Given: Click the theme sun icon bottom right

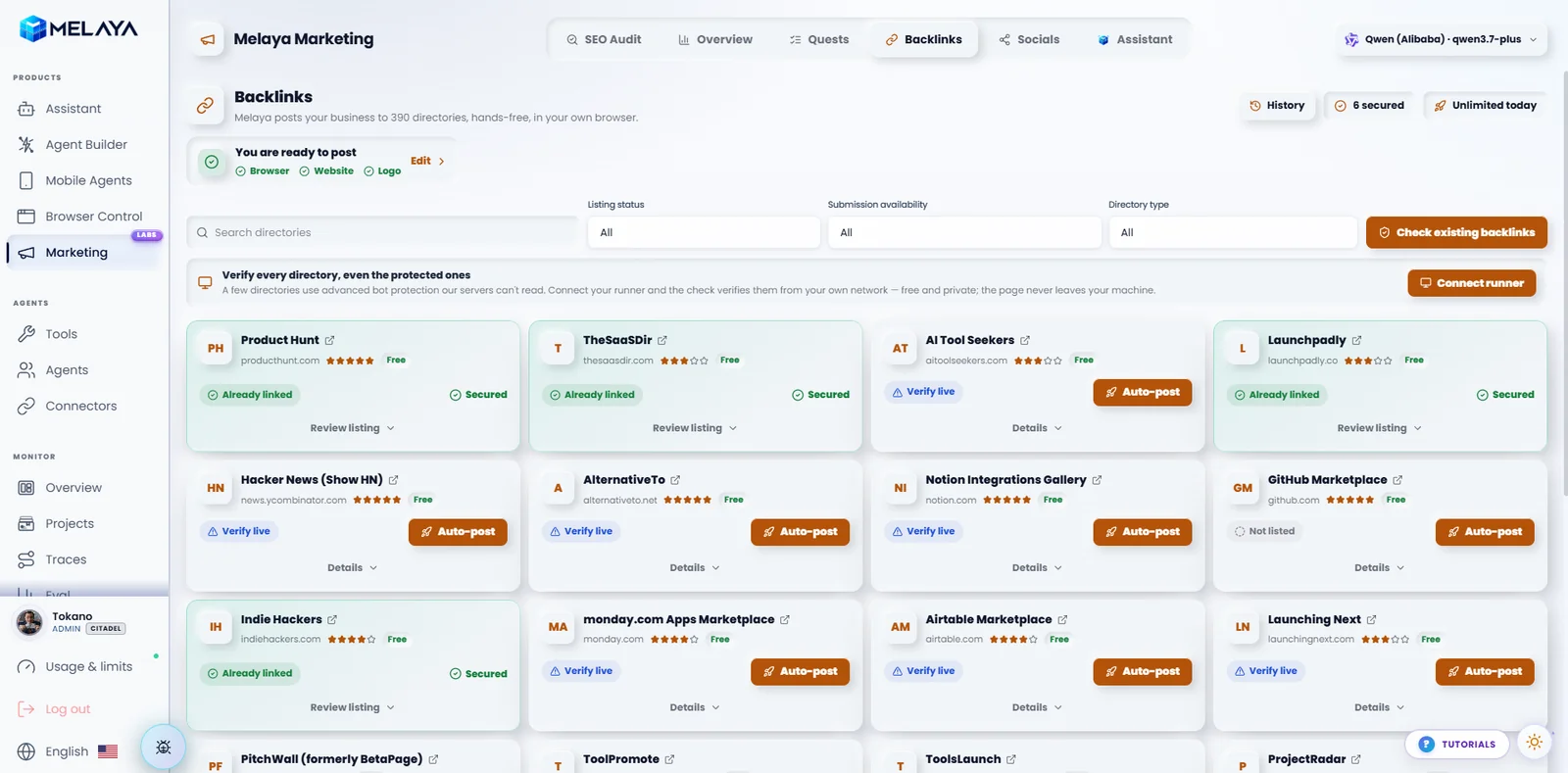Looking at the screenshot, I should 1535,743.
